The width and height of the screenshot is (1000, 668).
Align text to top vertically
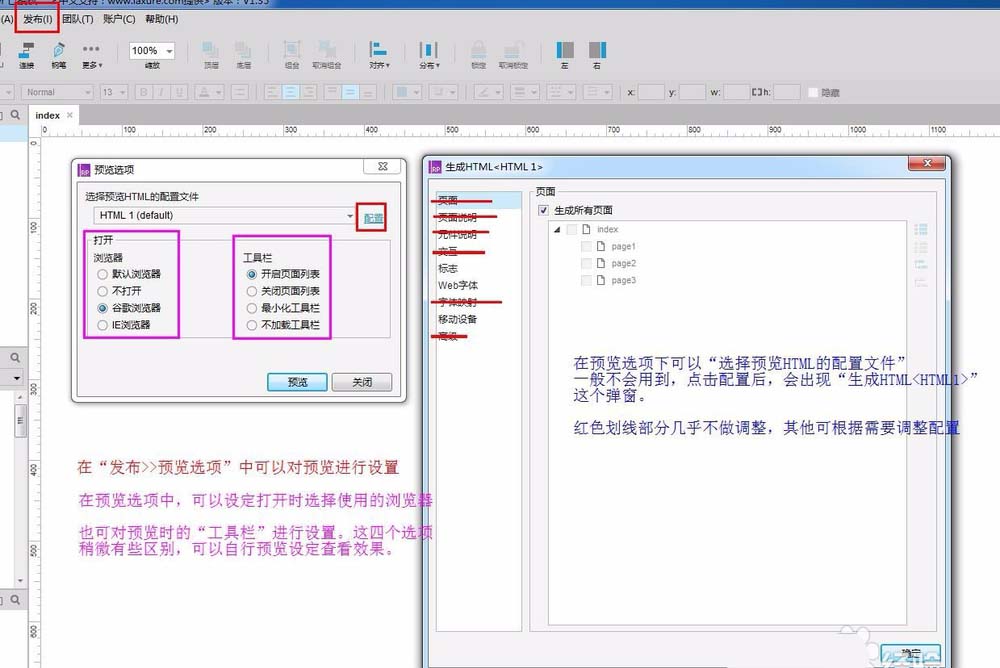coord(332,93)
